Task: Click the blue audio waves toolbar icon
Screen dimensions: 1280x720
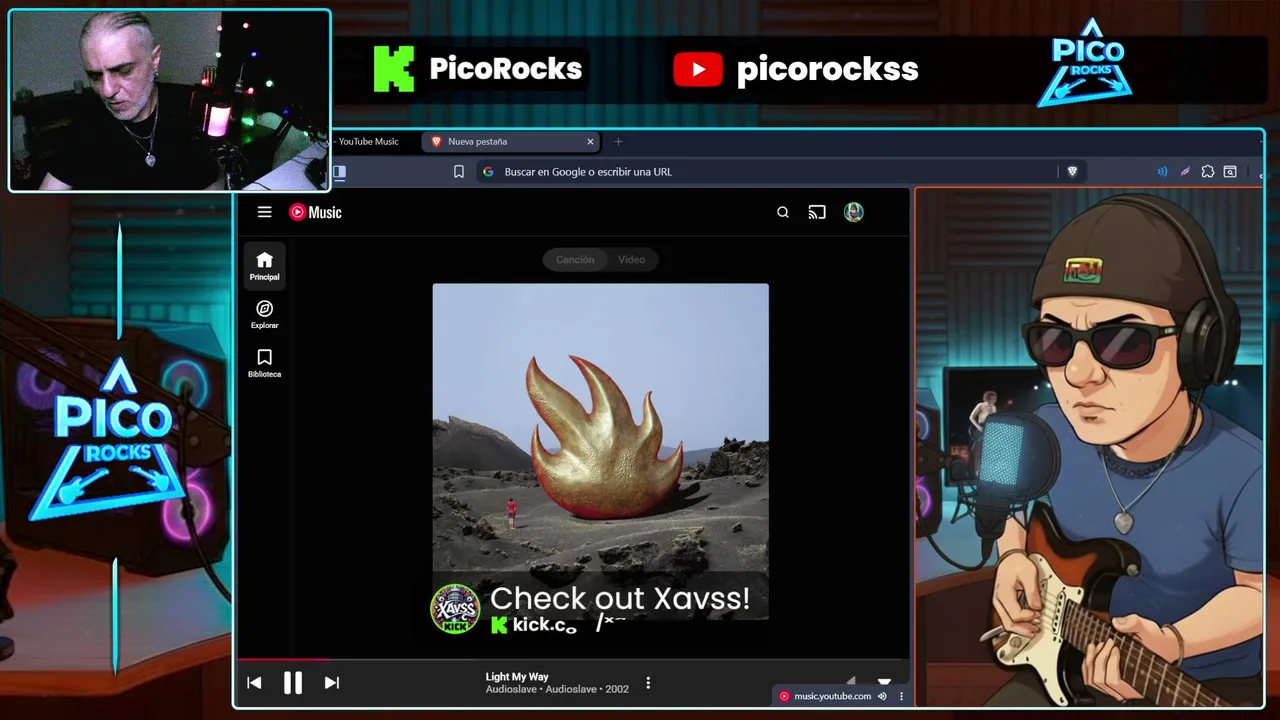Action: tap(1162, 172)
